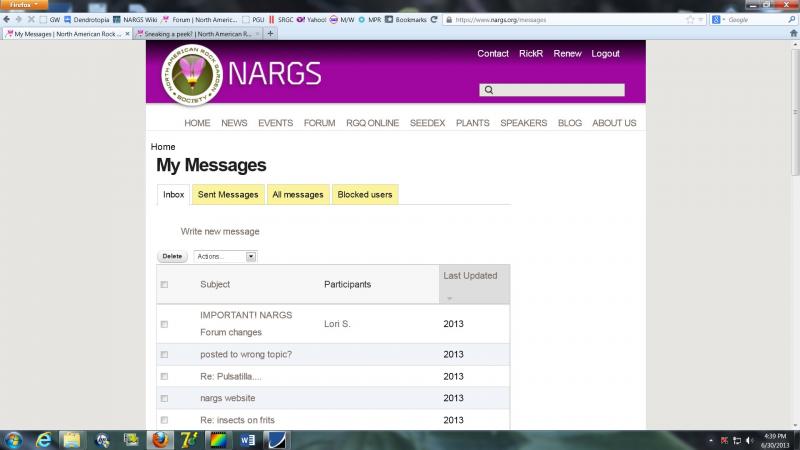Tick checkbox for 'posted to wrong topic?' message
Screen dimensions: 800x450
coord(164,355)
